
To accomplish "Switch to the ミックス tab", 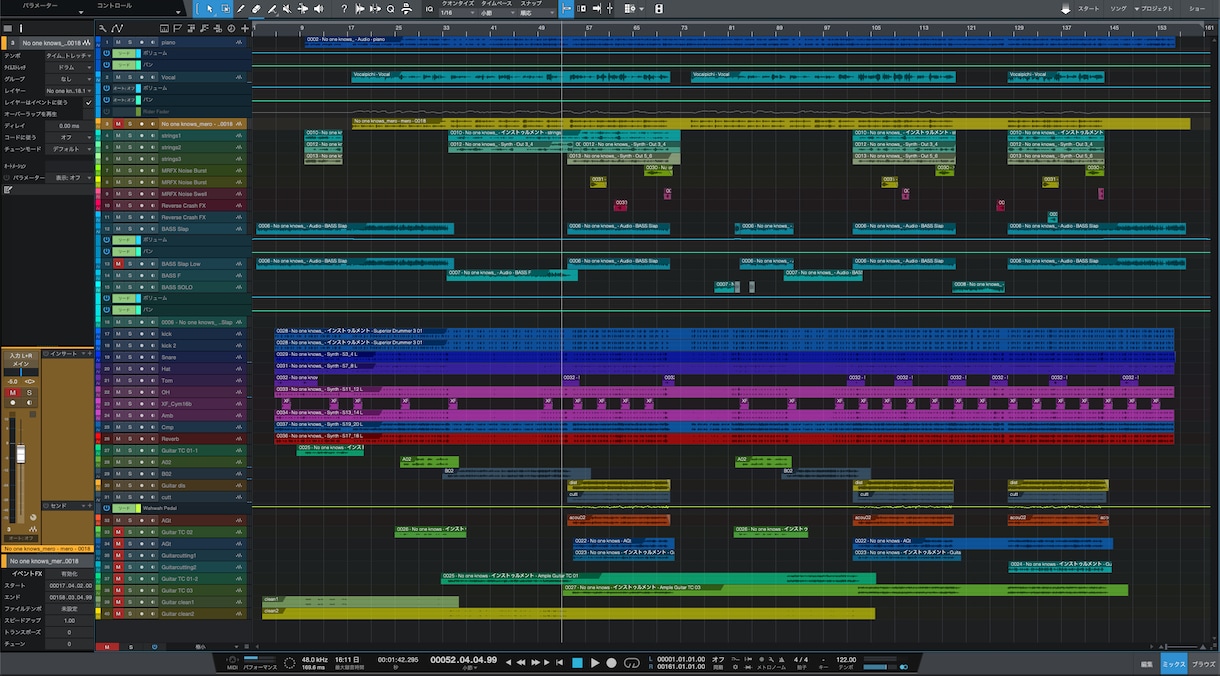I will (1174, 664).
